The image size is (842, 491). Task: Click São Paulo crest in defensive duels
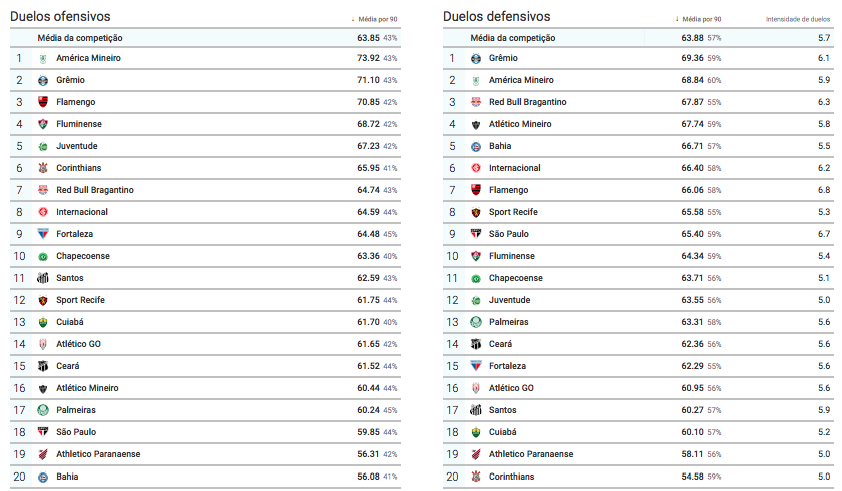pyautogui.click(x=476, y=234)
